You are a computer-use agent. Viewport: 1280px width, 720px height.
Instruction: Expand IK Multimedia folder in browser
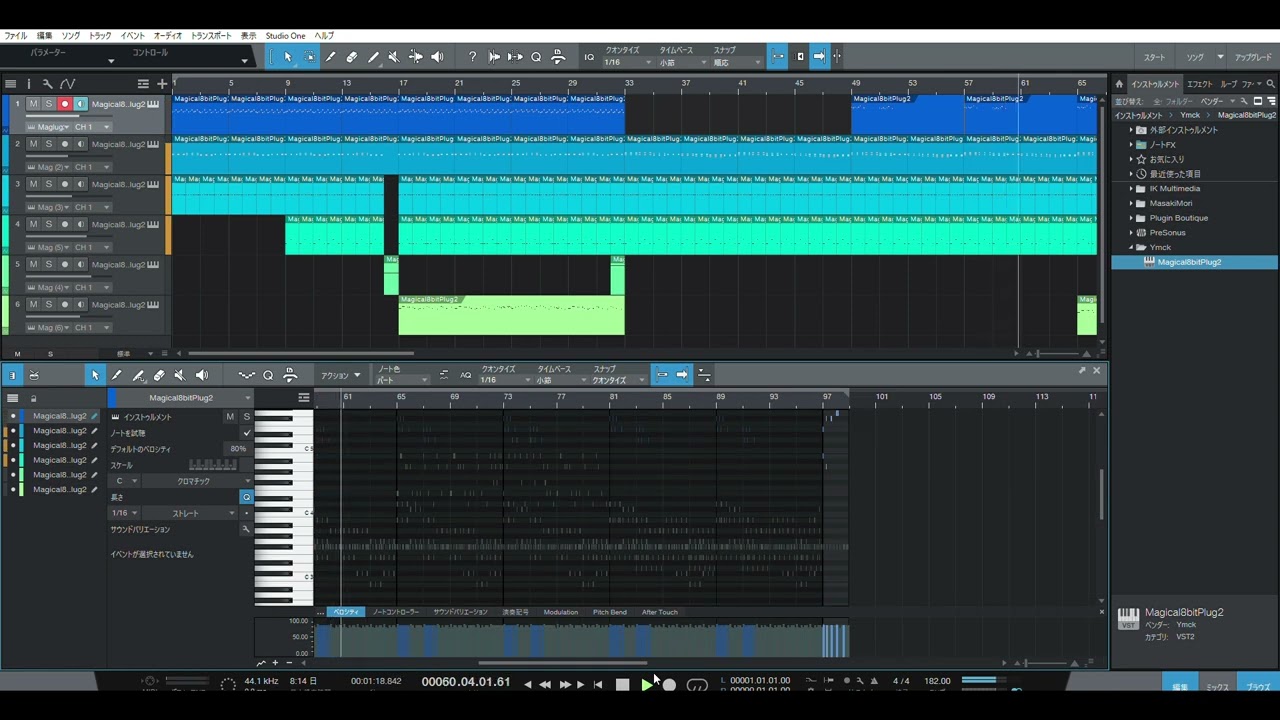[x=1131, y=188]
